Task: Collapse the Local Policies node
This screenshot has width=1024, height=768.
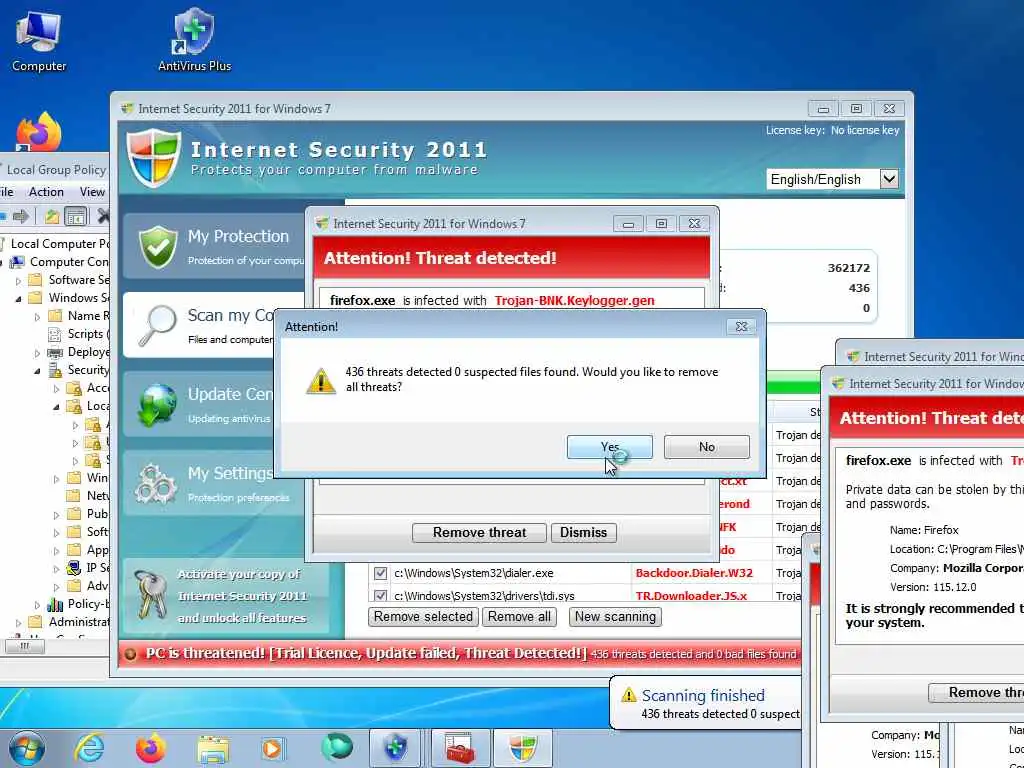Action: pyautogui.click(x=56, y=406)
